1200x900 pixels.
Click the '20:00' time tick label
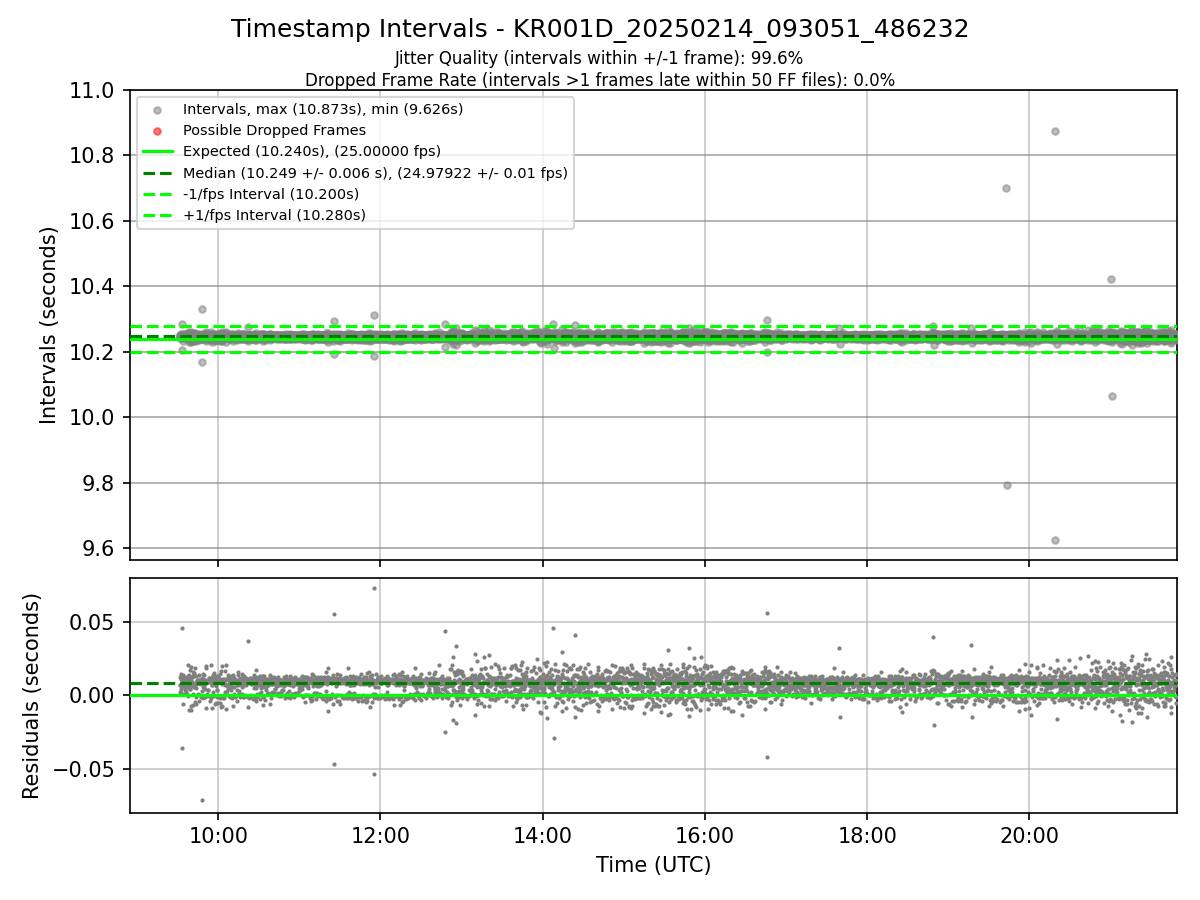click(x=1029, y=836)
